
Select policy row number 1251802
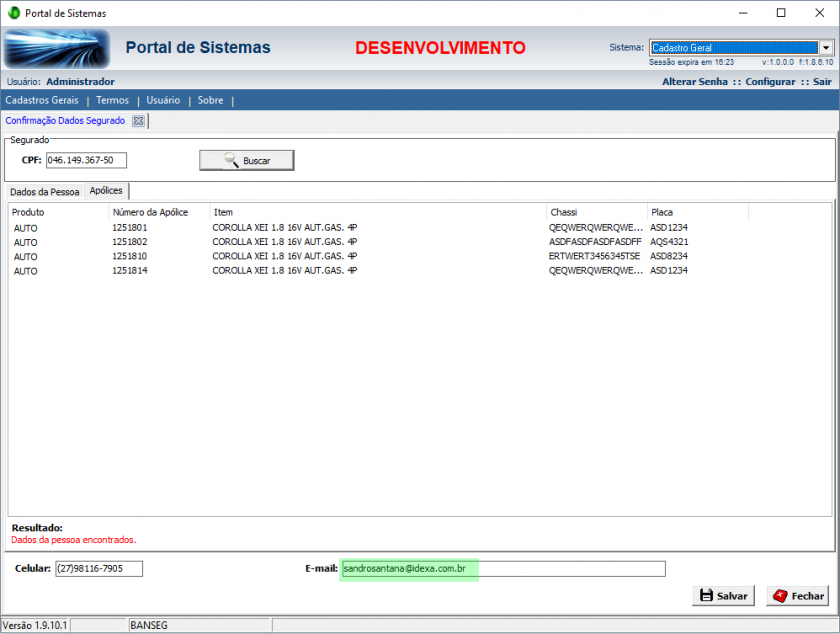[130, 241]
